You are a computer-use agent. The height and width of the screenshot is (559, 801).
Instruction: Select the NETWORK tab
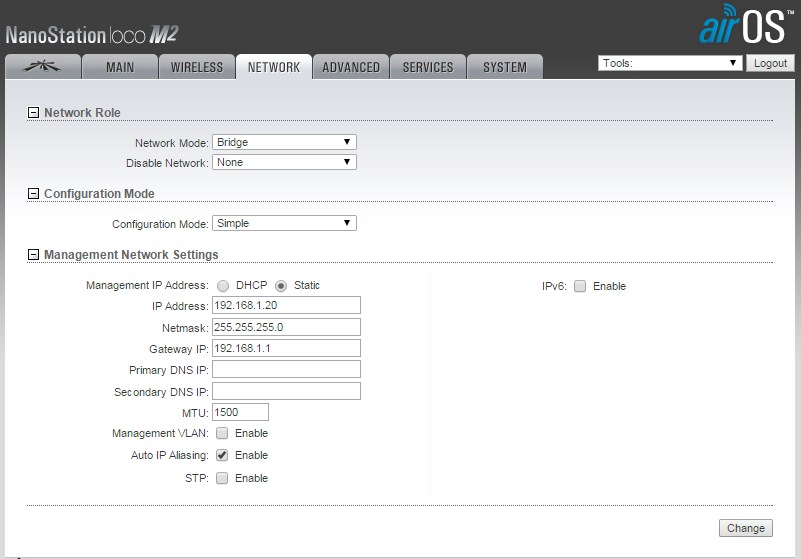274,66
